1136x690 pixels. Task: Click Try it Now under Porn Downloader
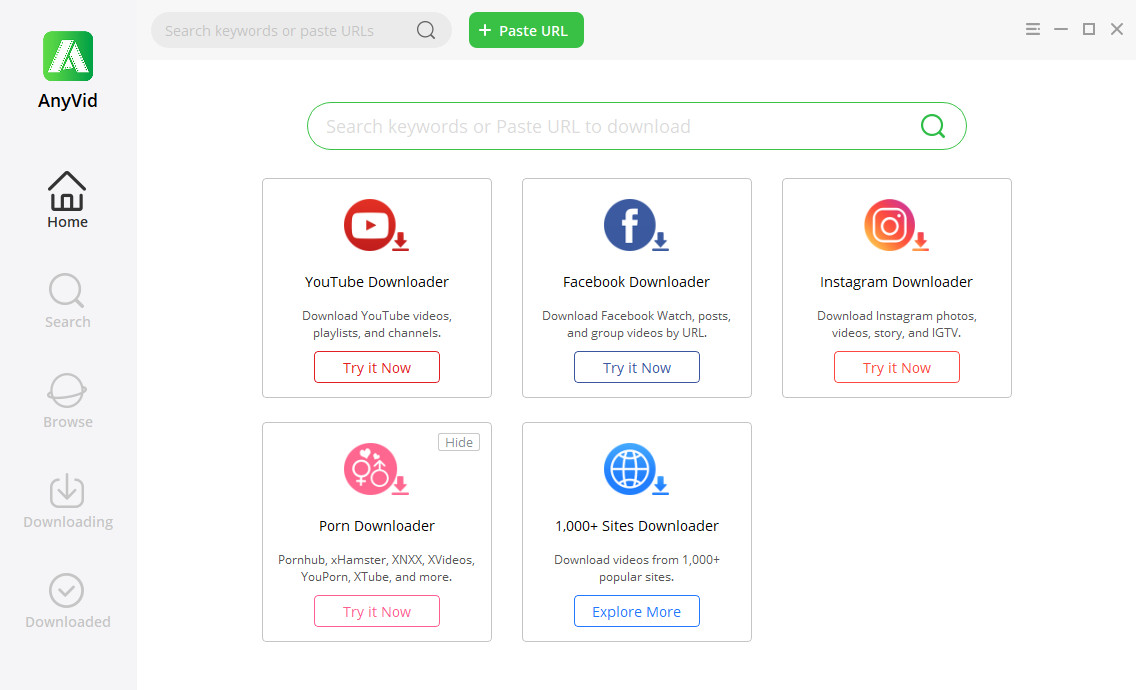pos(377,611)
